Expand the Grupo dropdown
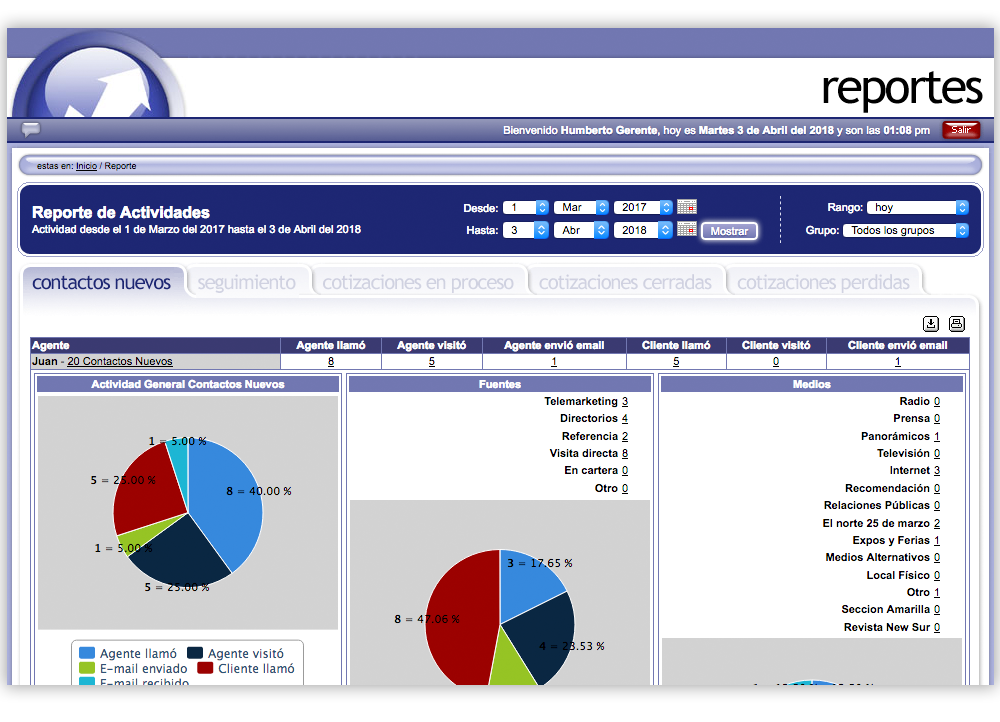This screenshot has height=722, width=1000. tap(905, 230)
